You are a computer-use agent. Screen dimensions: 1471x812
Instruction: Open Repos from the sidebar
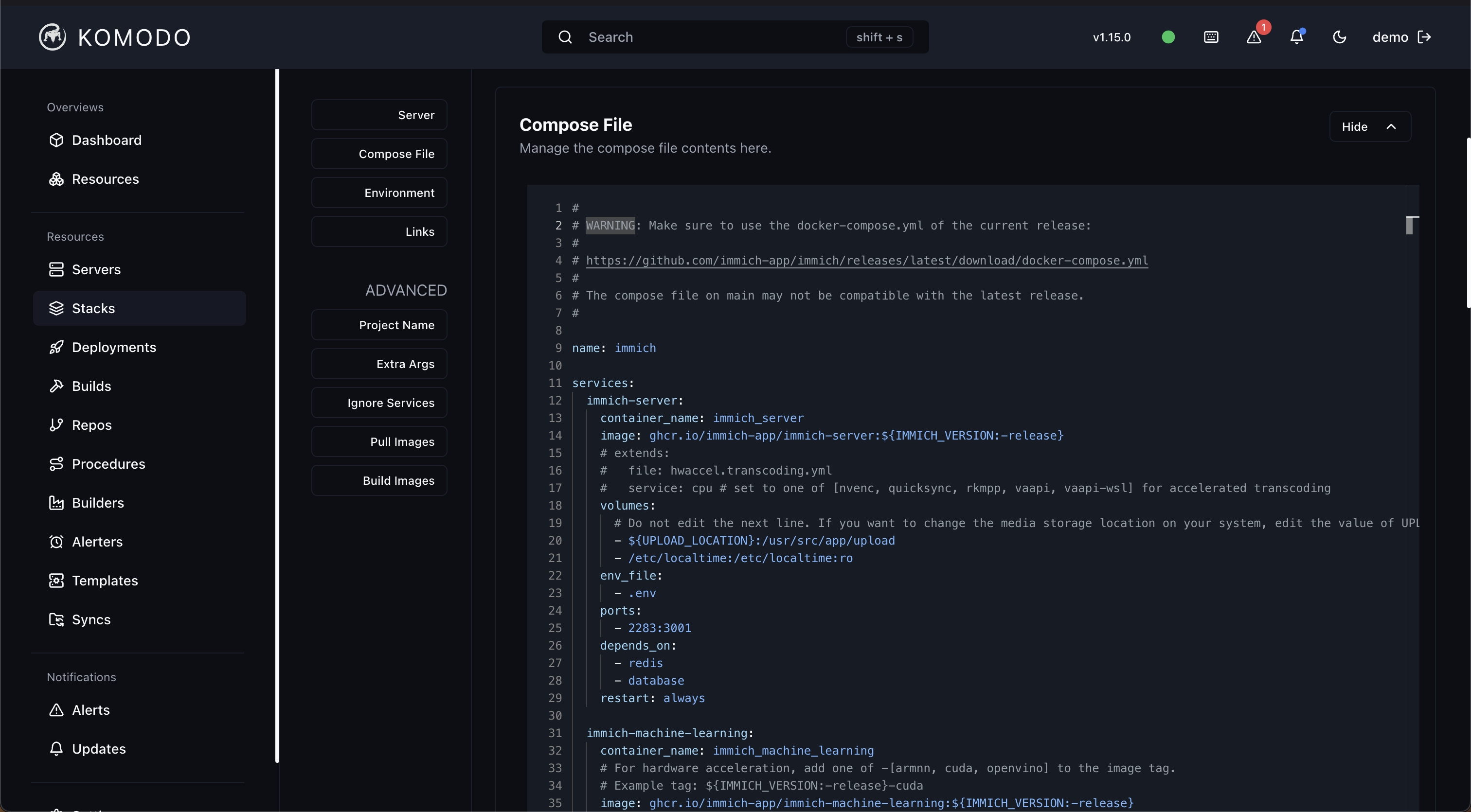point(91,424)
